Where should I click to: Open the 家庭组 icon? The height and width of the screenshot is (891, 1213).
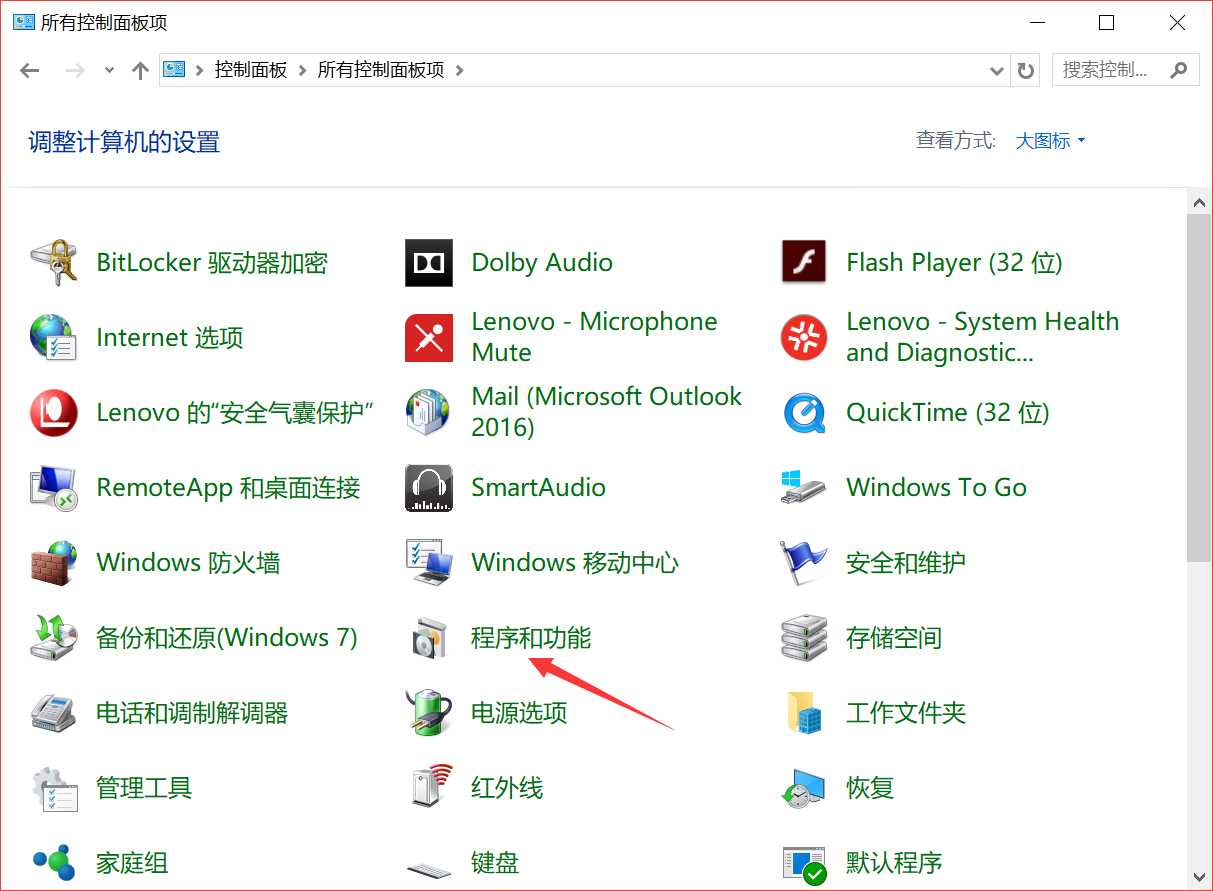(x=54, y=862)
